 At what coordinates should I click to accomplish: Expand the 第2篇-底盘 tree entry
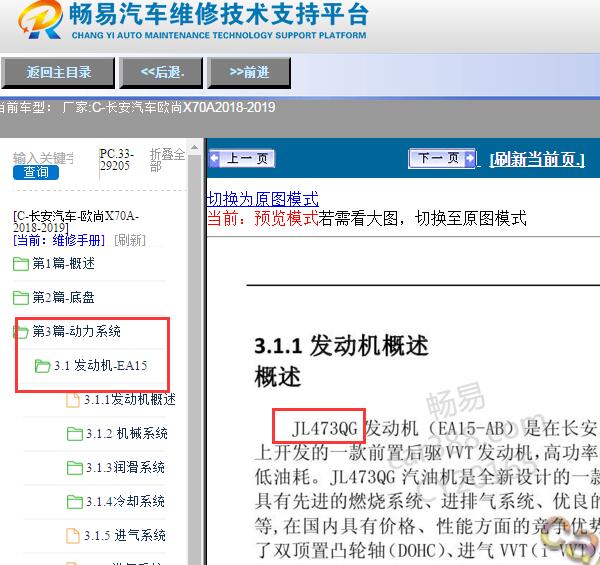(x=63, y=298)
